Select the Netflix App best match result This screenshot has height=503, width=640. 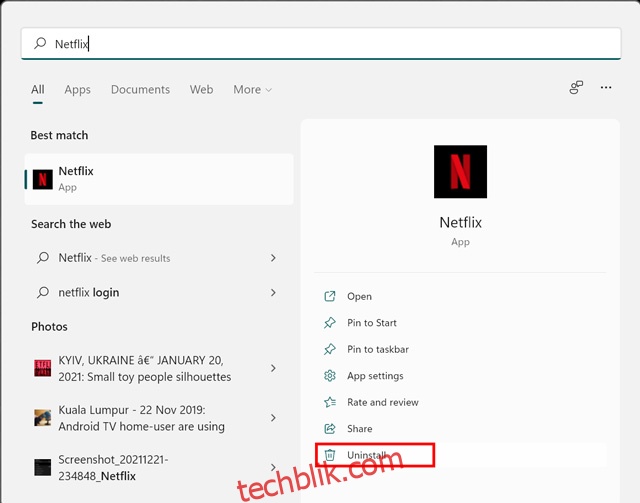coord(159,179)
